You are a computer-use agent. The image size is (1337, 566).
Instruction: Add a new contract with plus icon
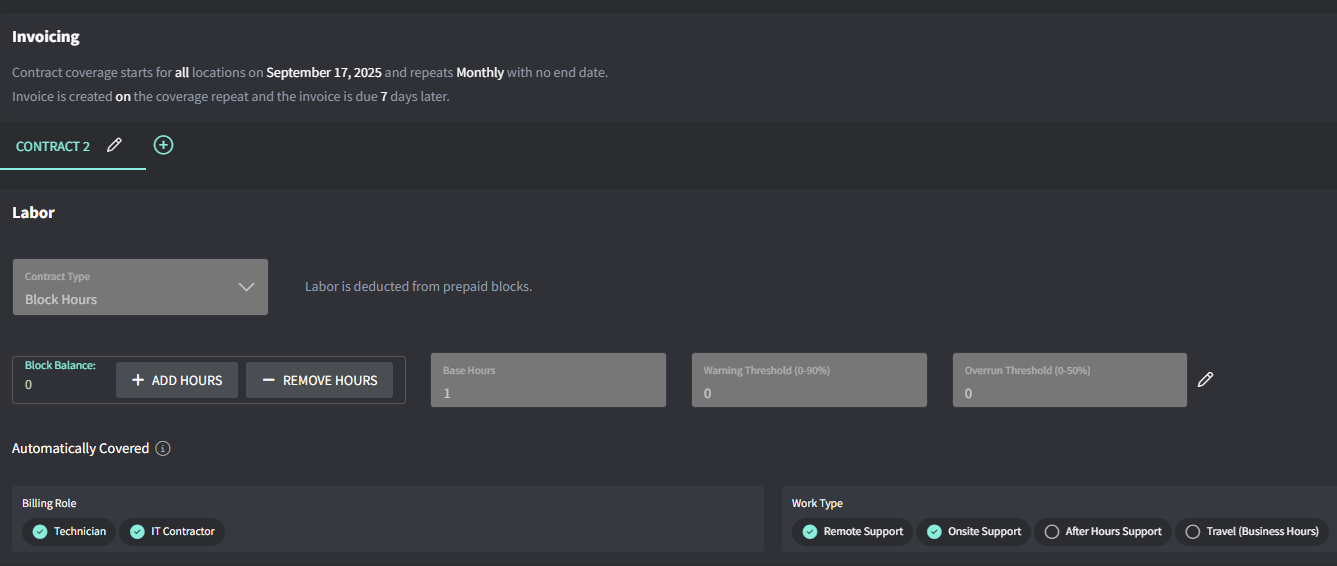[163, 145]
